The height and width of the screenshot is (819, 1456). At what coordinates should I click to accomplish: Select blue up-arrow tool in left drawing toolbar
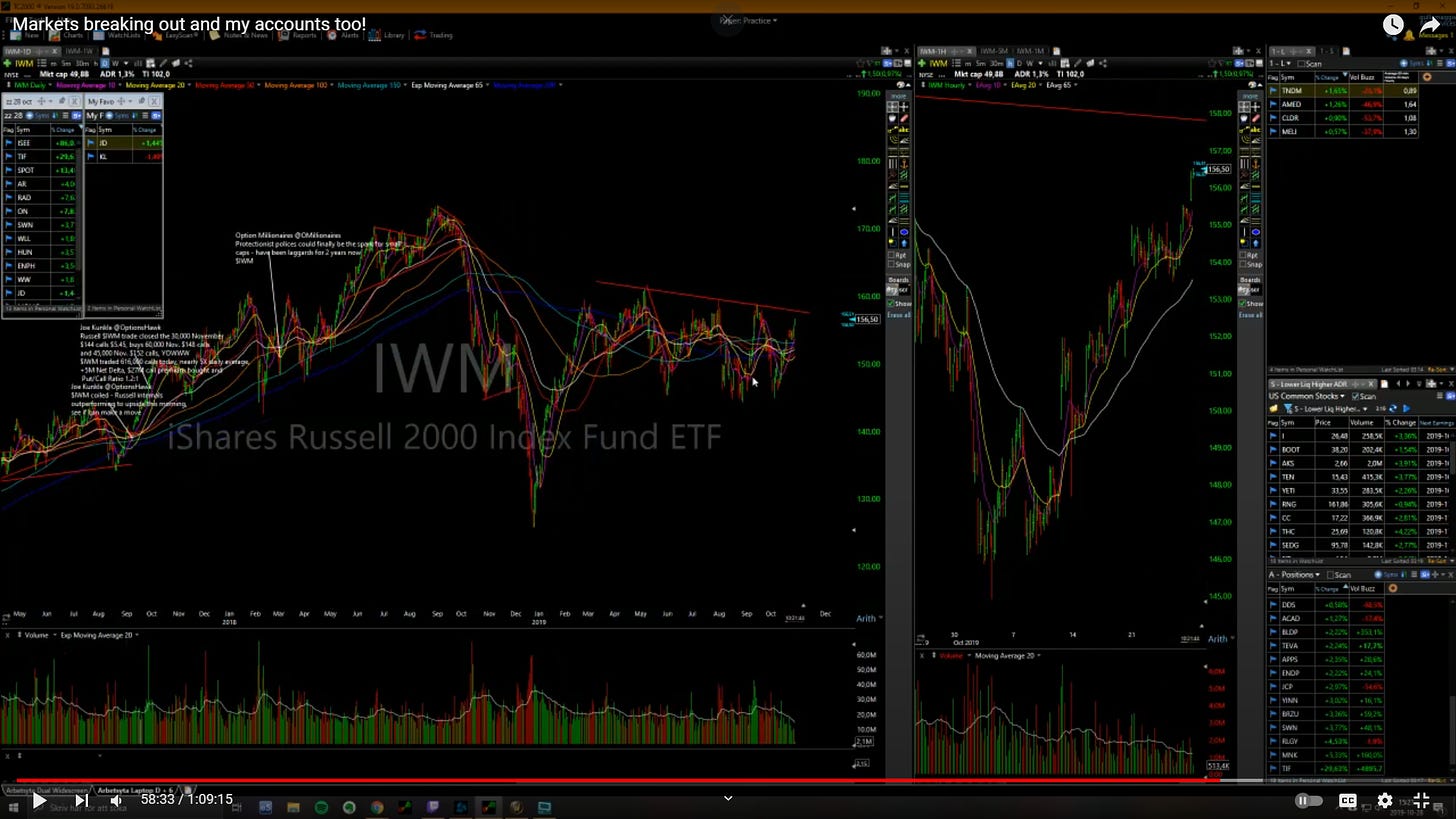[x=904, y=243]
